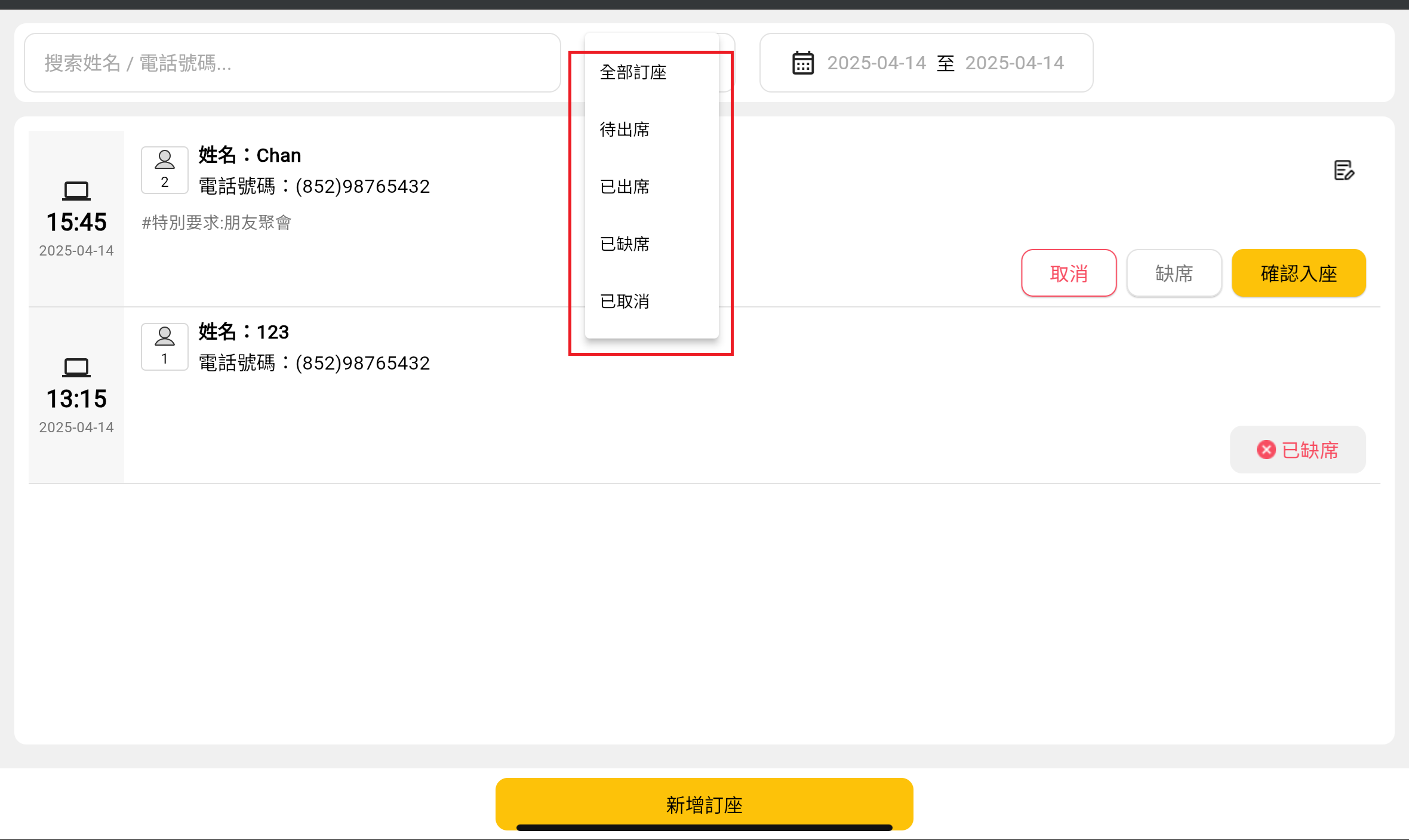The width and height of the screenshot is (1409, 840).
Task: Mark Chan's booking as 缺席
Action: (x=1174, y=273)
